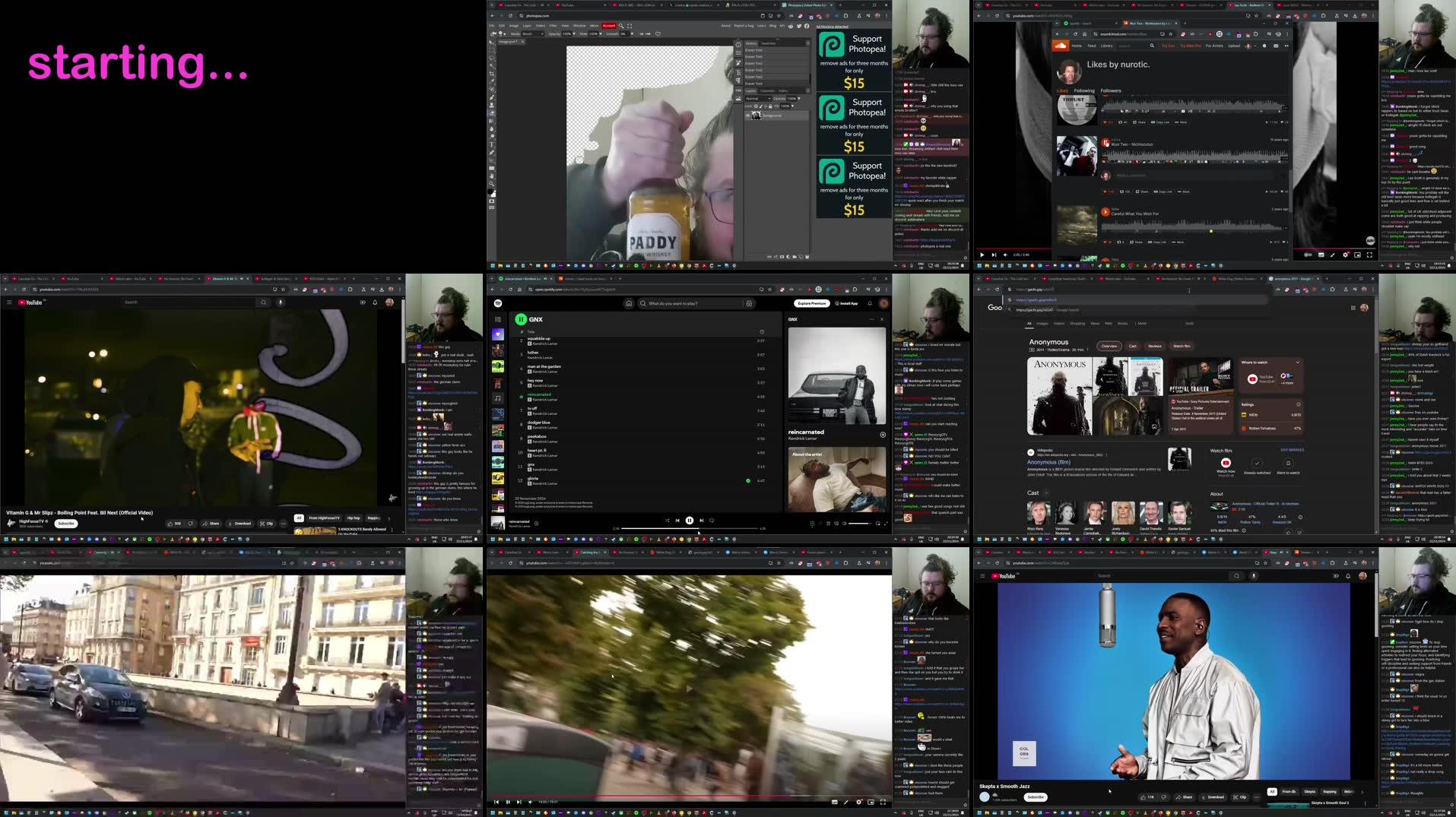
Task: Open three-dot options in GNX side panel
Action: coord(872,319)
